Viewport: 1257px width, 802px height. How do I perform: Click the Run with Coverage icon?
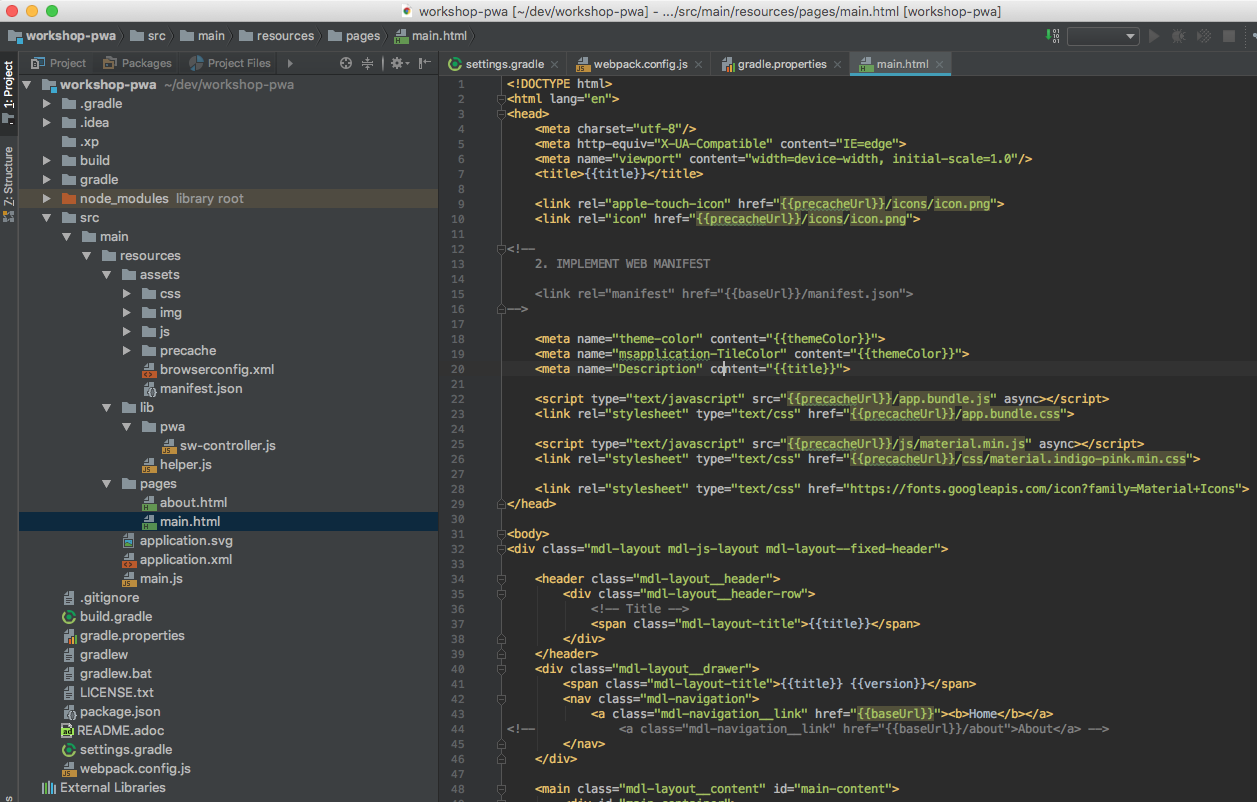[x=1204, y=36]
